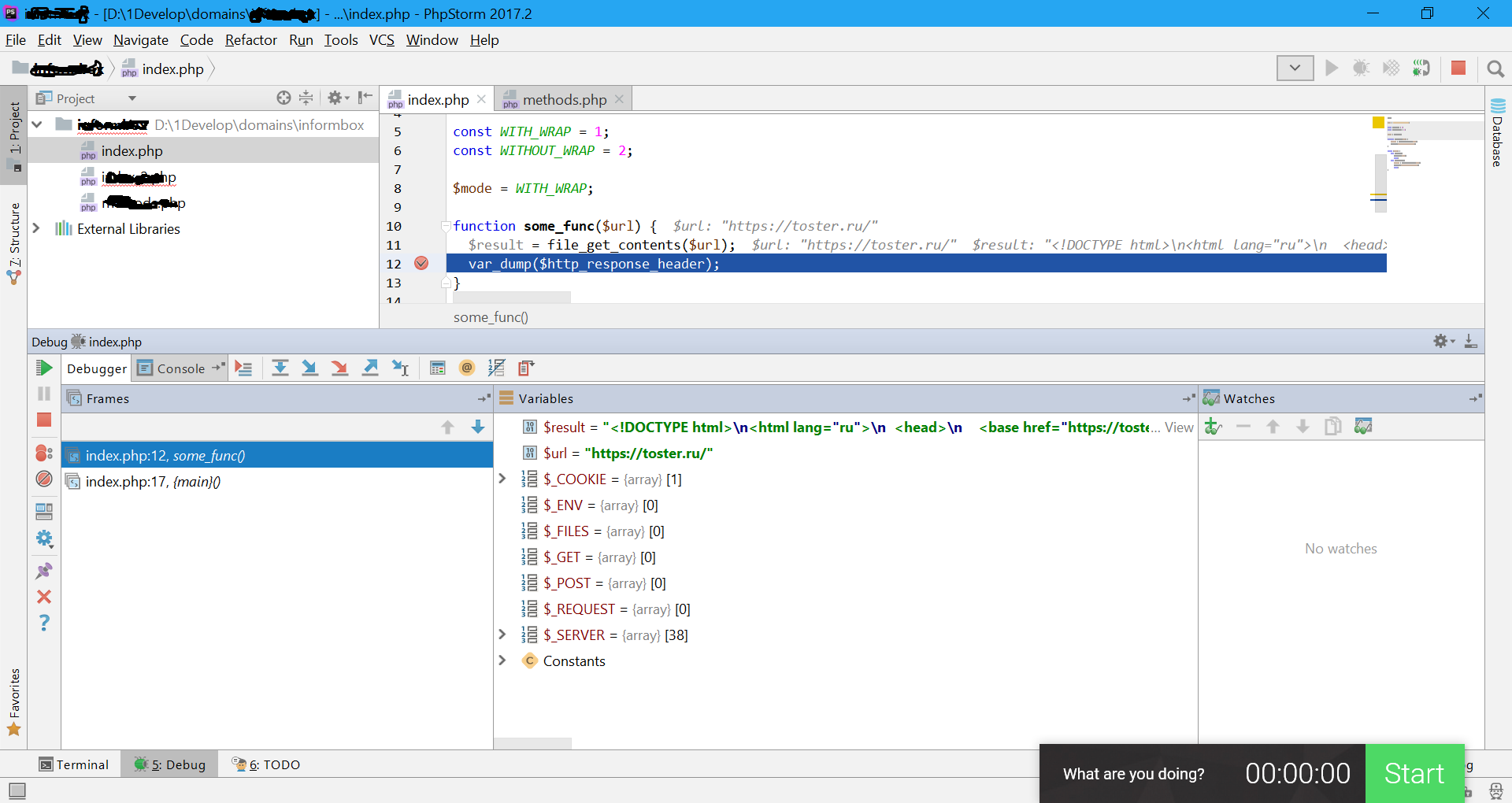Click What are you doing field
The width and height of the screenshot is (1512, 803).
[x=1133, y=774]
